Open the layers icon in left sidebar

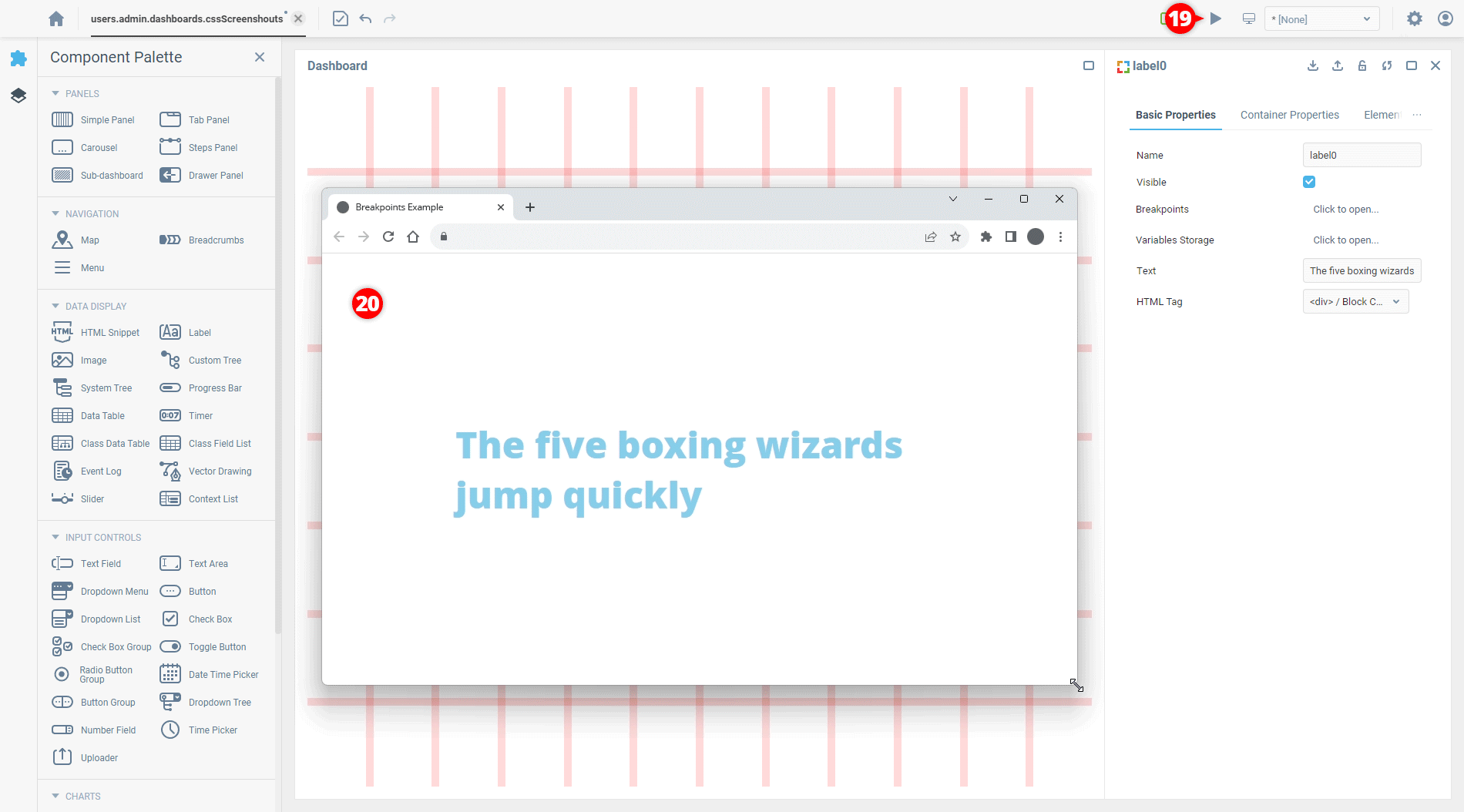coord(18,96)
